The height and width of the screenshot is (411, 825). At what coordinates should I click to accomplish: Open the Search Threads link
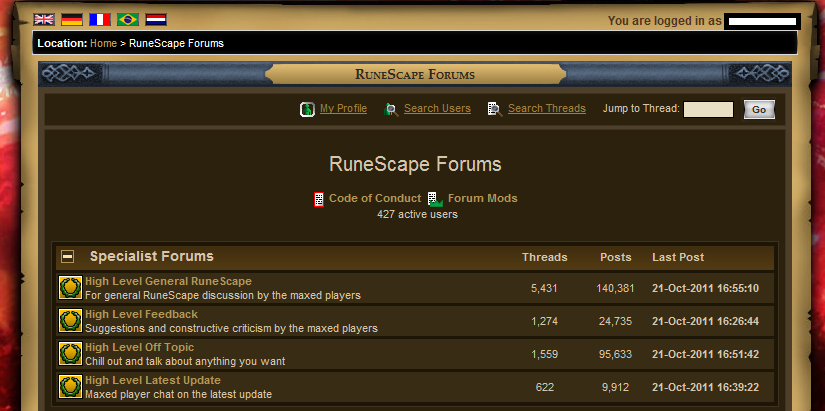pos(547,108)
